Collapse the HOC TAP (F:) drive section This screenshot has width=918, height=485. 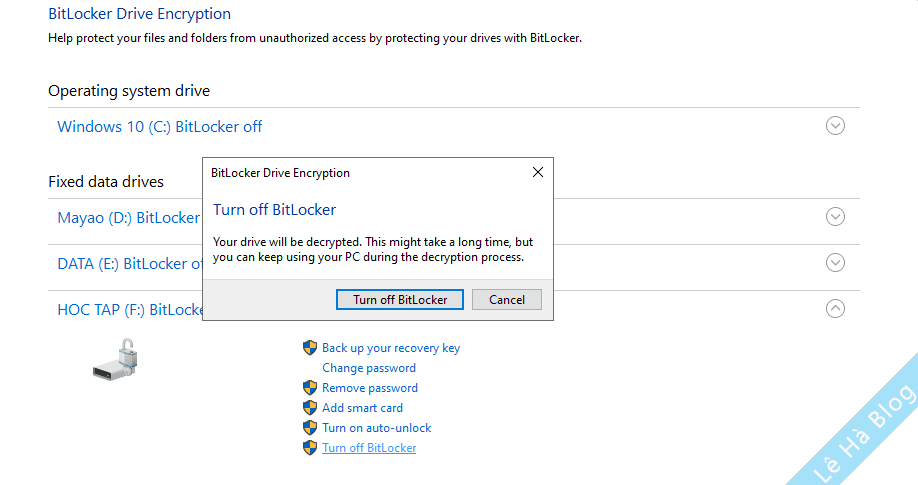click(x=835, y=309)
